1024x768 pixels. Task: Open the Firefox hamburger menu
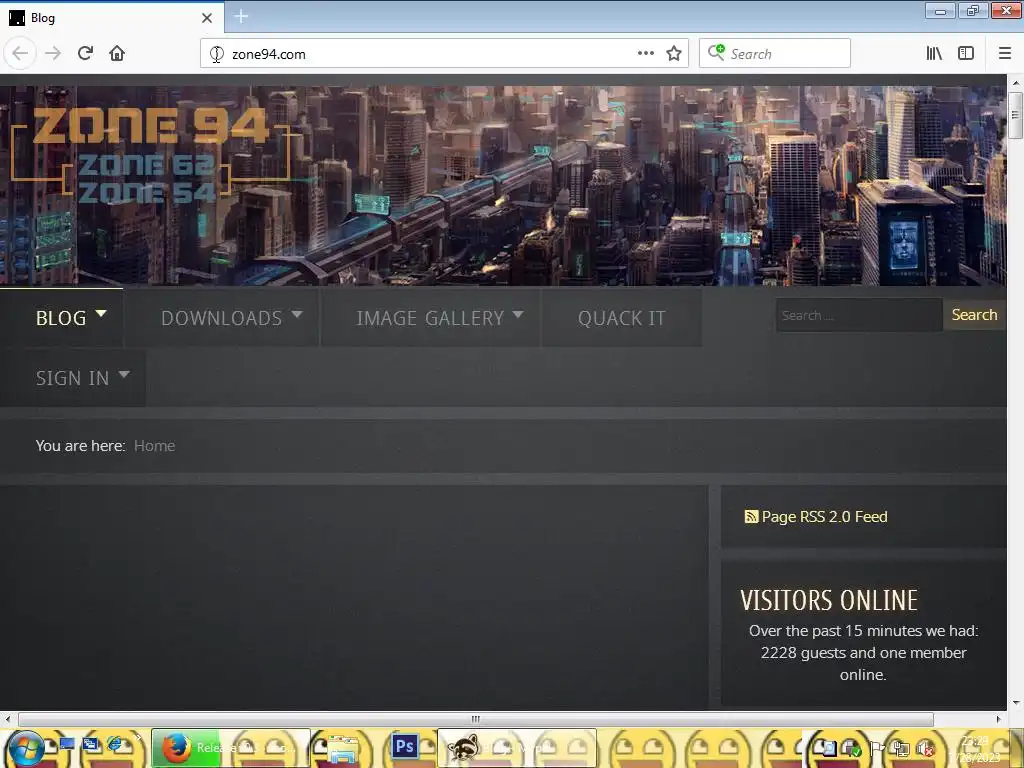(1005, 54)
